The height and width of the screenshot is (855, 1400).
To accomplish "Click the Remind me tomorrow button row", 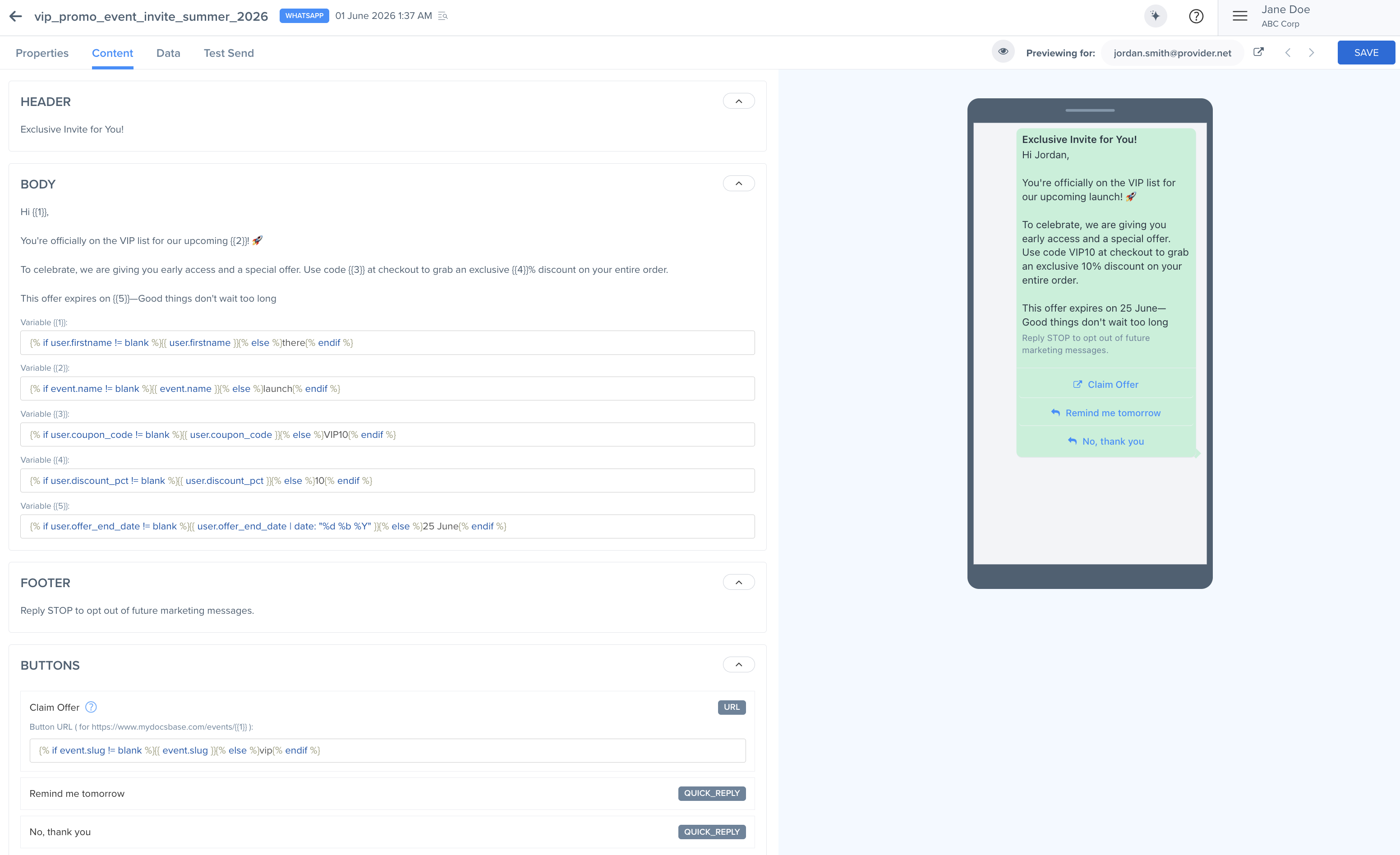I will pos(387,794).
